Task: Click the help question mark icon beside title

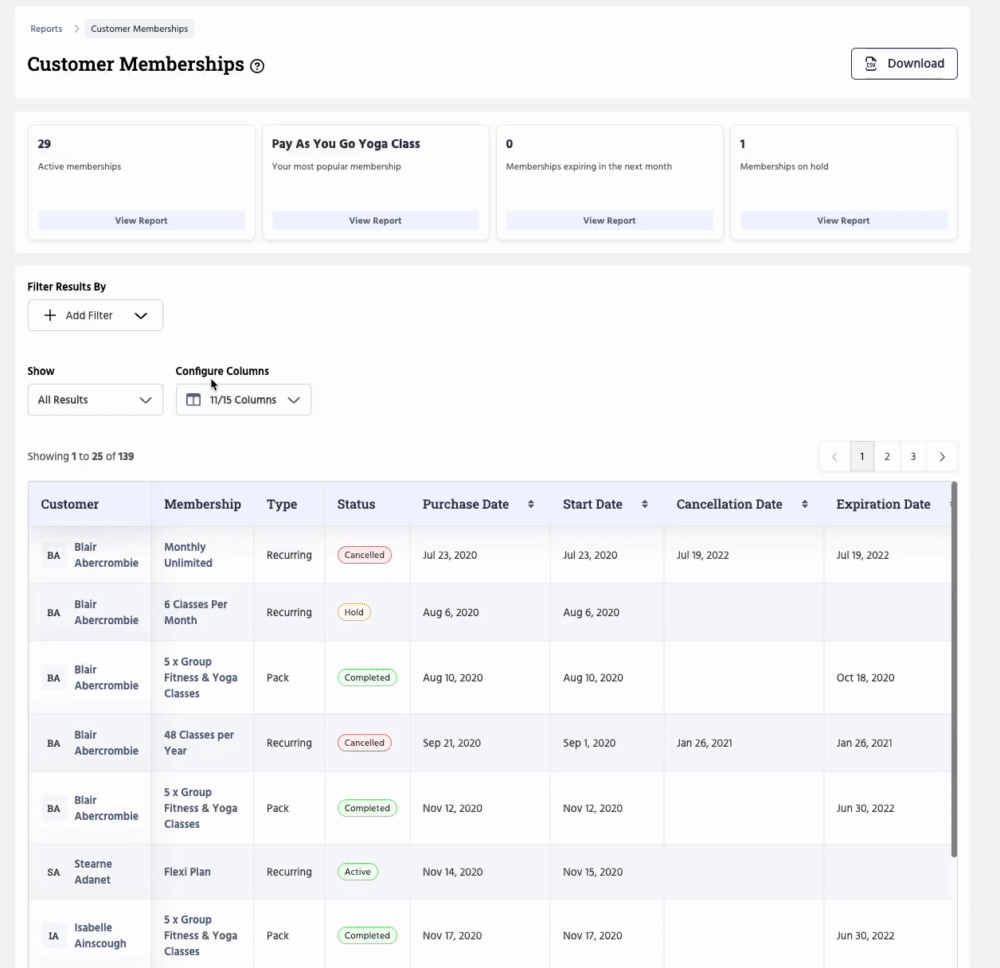Action: (257, 66)
